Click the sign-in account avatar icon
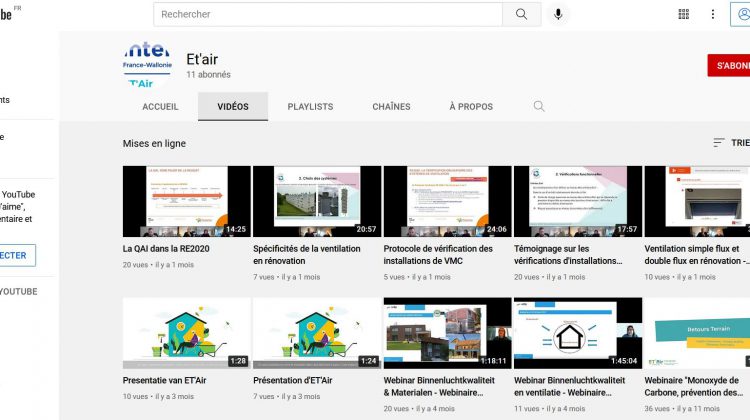The height and width of the screenshot is (420, 750). [742, 14]
